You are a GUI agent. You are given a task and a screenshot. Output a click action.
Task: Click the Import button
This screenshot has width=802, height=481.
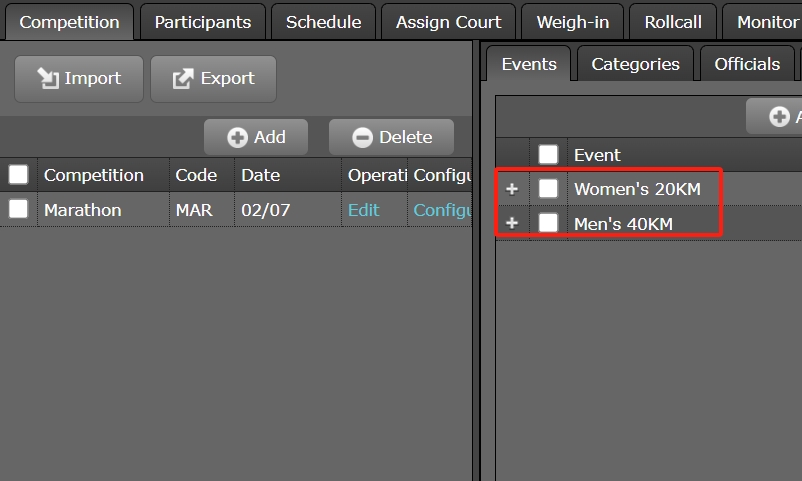click(79, 78)
